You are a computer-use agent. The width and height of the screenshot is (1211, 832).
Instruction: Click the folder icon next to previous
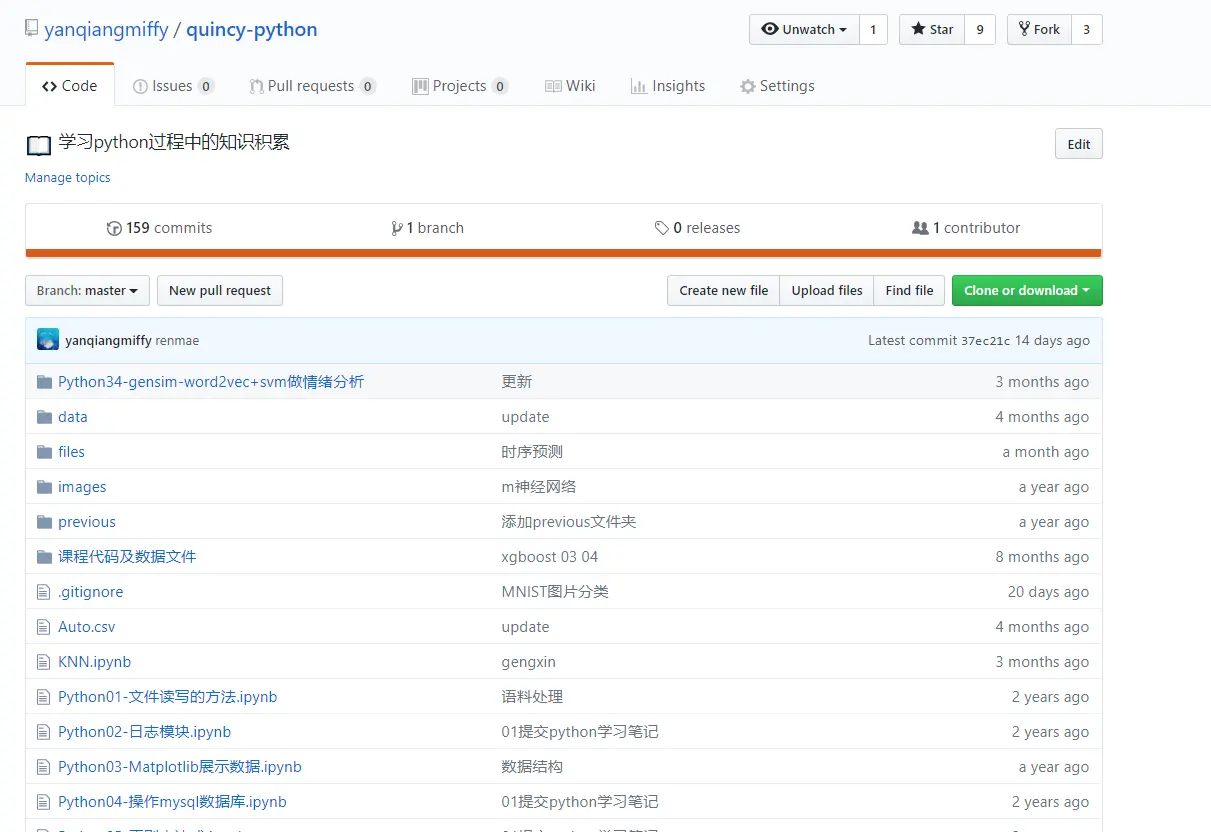[x=44, y=522]
